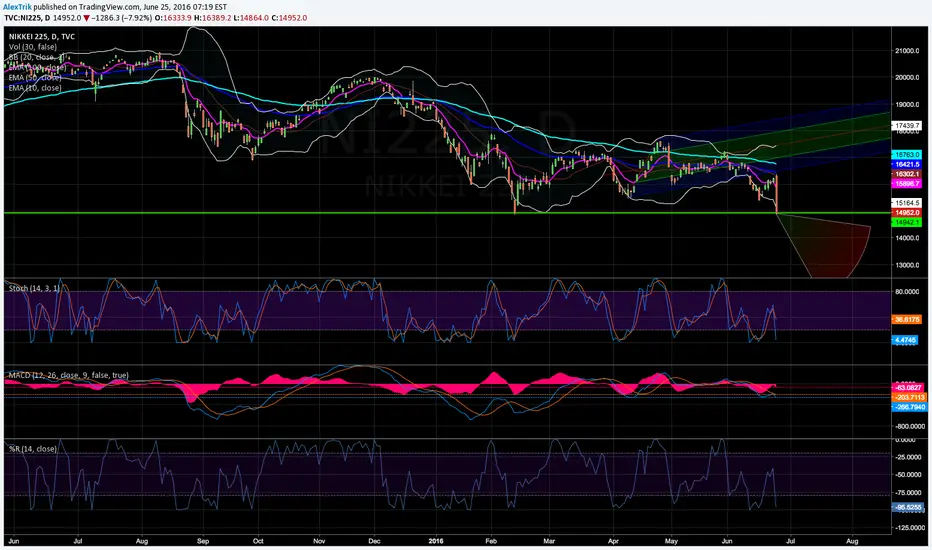
Task: Select the Vol (30, false) indicator label
Action: [x=33, y=46]
